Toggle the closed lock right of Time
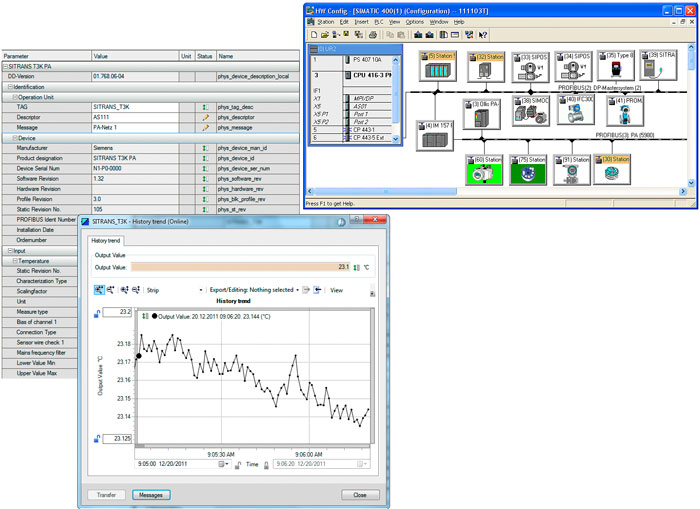This screenshot has width=700, height=509. click(x=266, y=465)
